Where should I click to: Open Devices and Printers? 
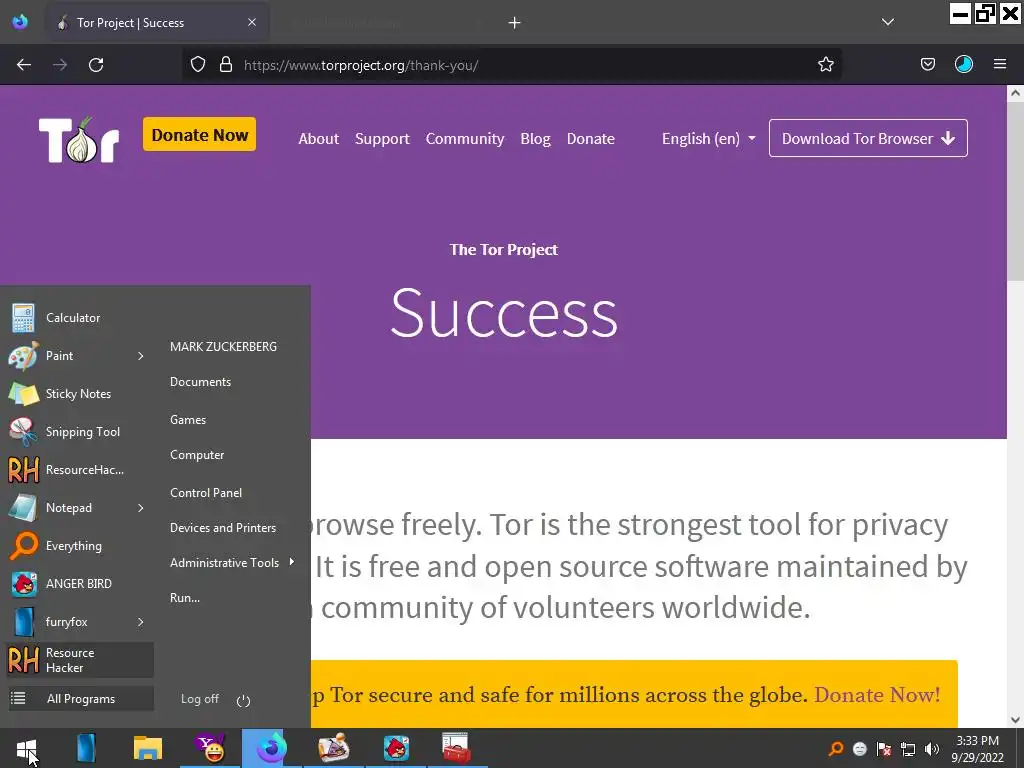[223, 528]
